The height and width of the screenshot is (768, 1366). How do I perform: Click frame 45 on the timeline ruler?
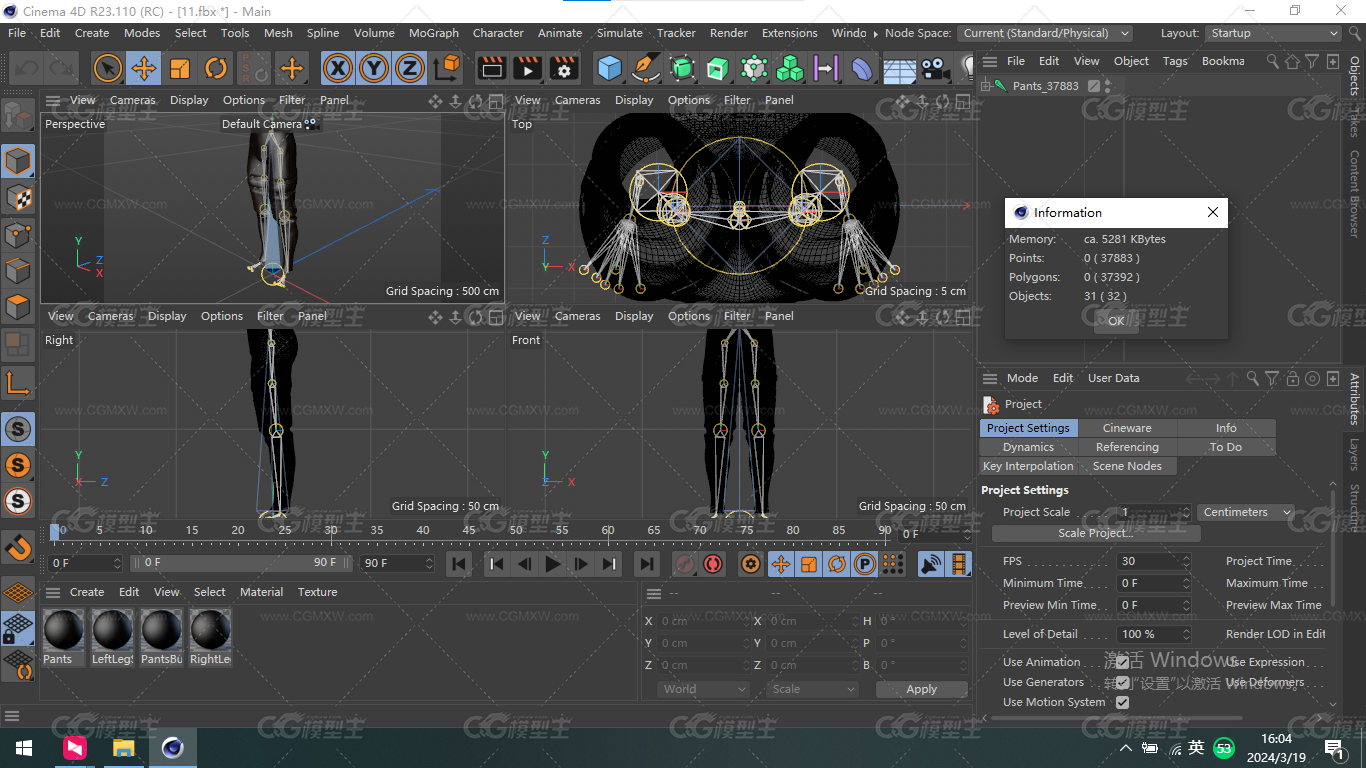[x=468, y=530]
